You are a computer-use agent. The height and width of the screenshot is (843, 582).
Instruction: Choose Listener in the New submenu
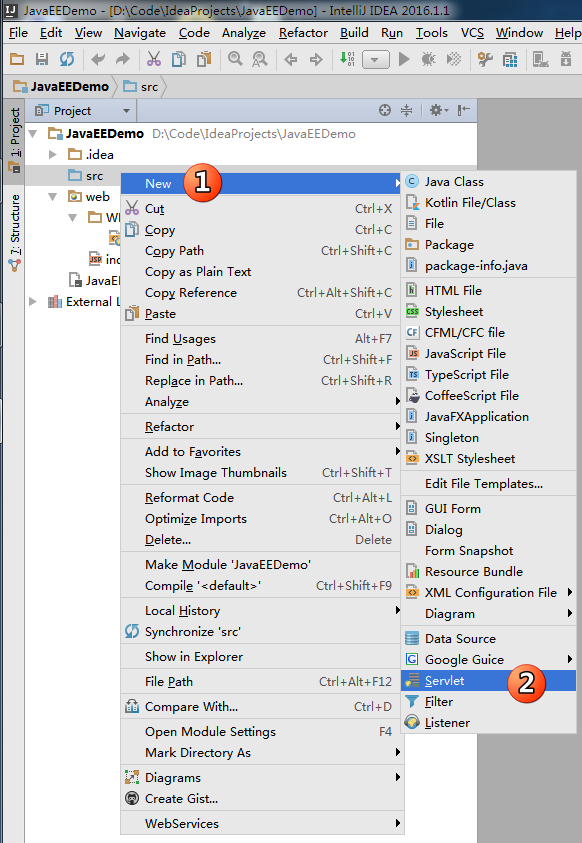(488, 723)
